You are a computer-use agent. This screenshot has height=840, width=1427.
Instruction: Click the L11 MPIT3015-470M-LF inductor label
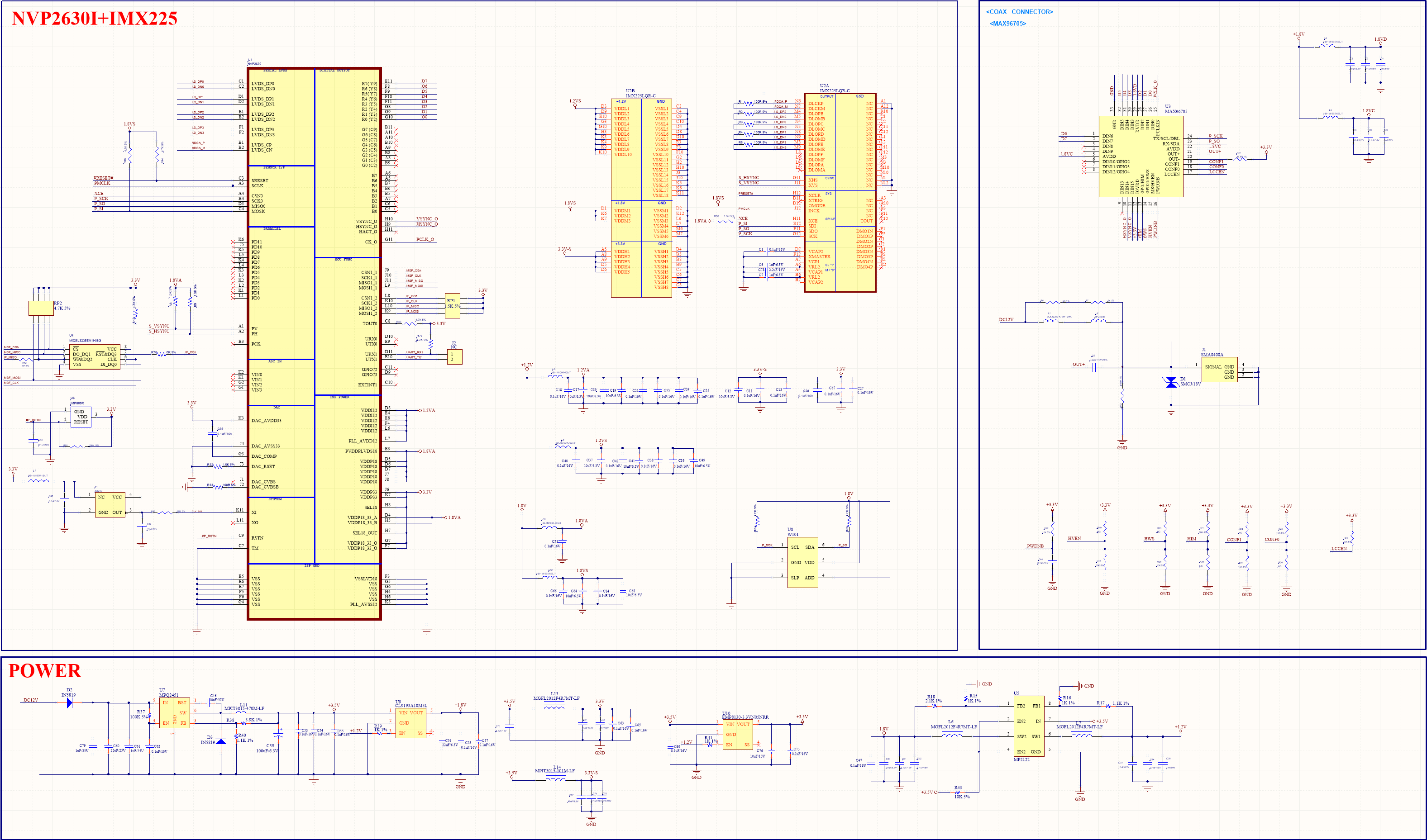tap(244, 707)
